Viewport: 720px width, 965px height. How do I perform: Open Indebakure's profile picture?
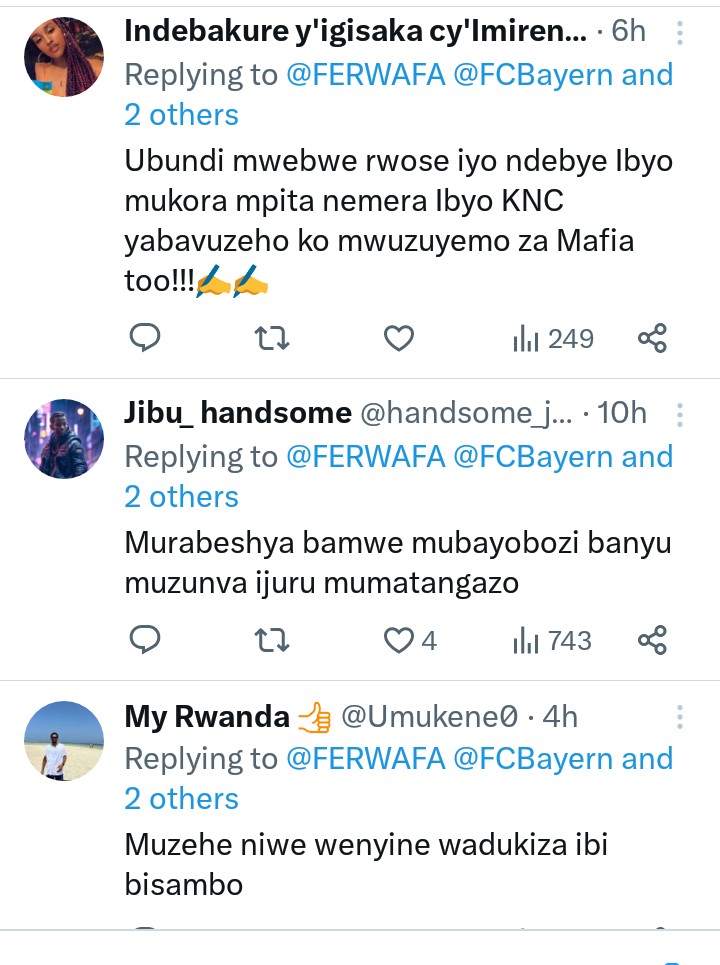[x=63, y=56]
